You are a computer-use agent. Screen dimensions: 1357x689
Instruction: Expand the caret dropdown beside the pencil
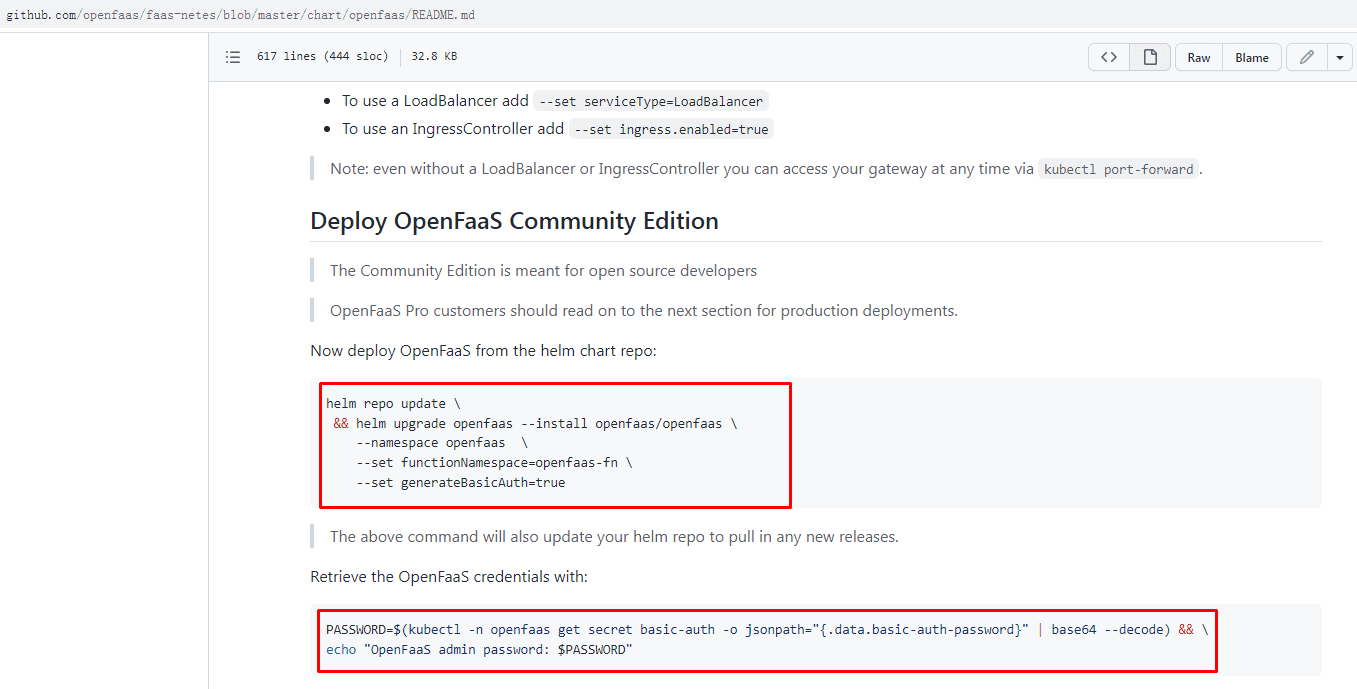tap(1340, 57)
